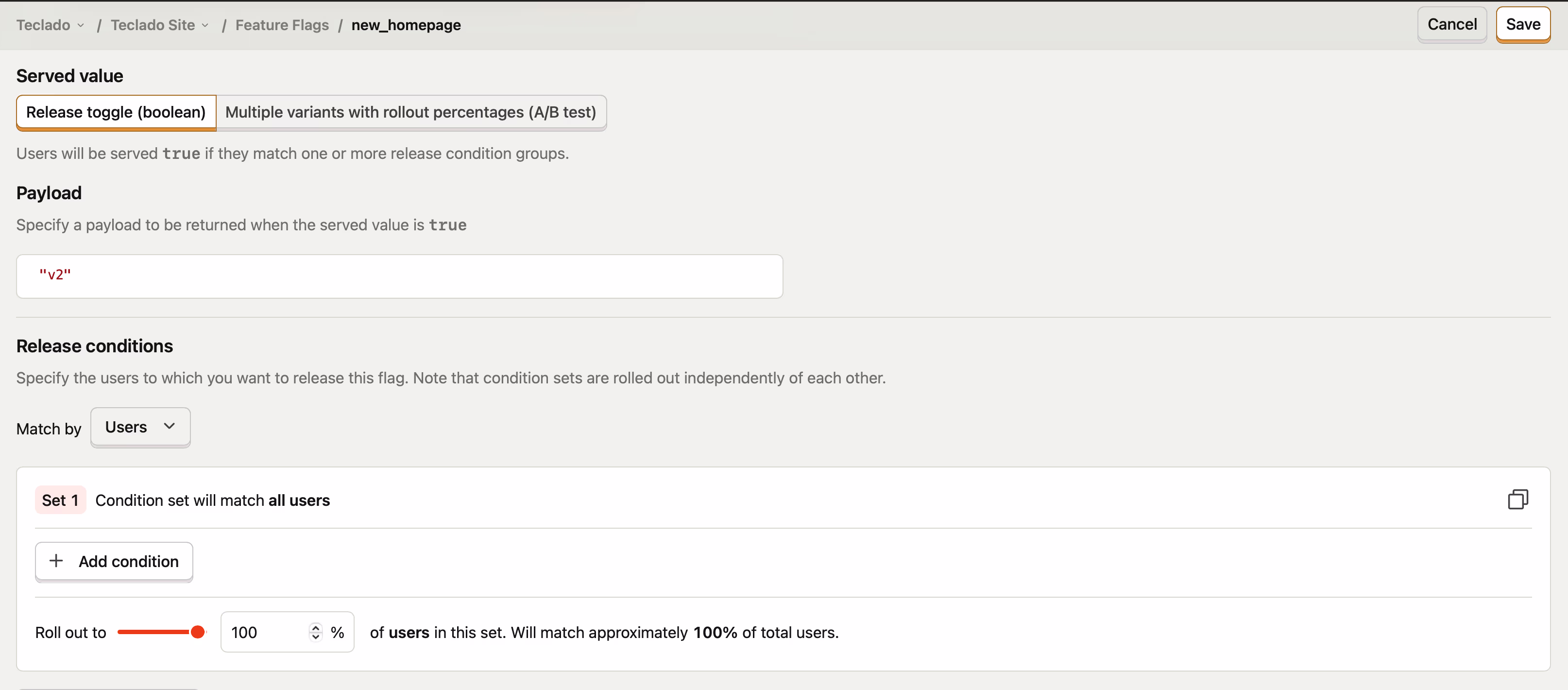Click the Release conditions heading
Viewport: 1568px width, 690px height.
pyautogui.click(x=94, y=346)
